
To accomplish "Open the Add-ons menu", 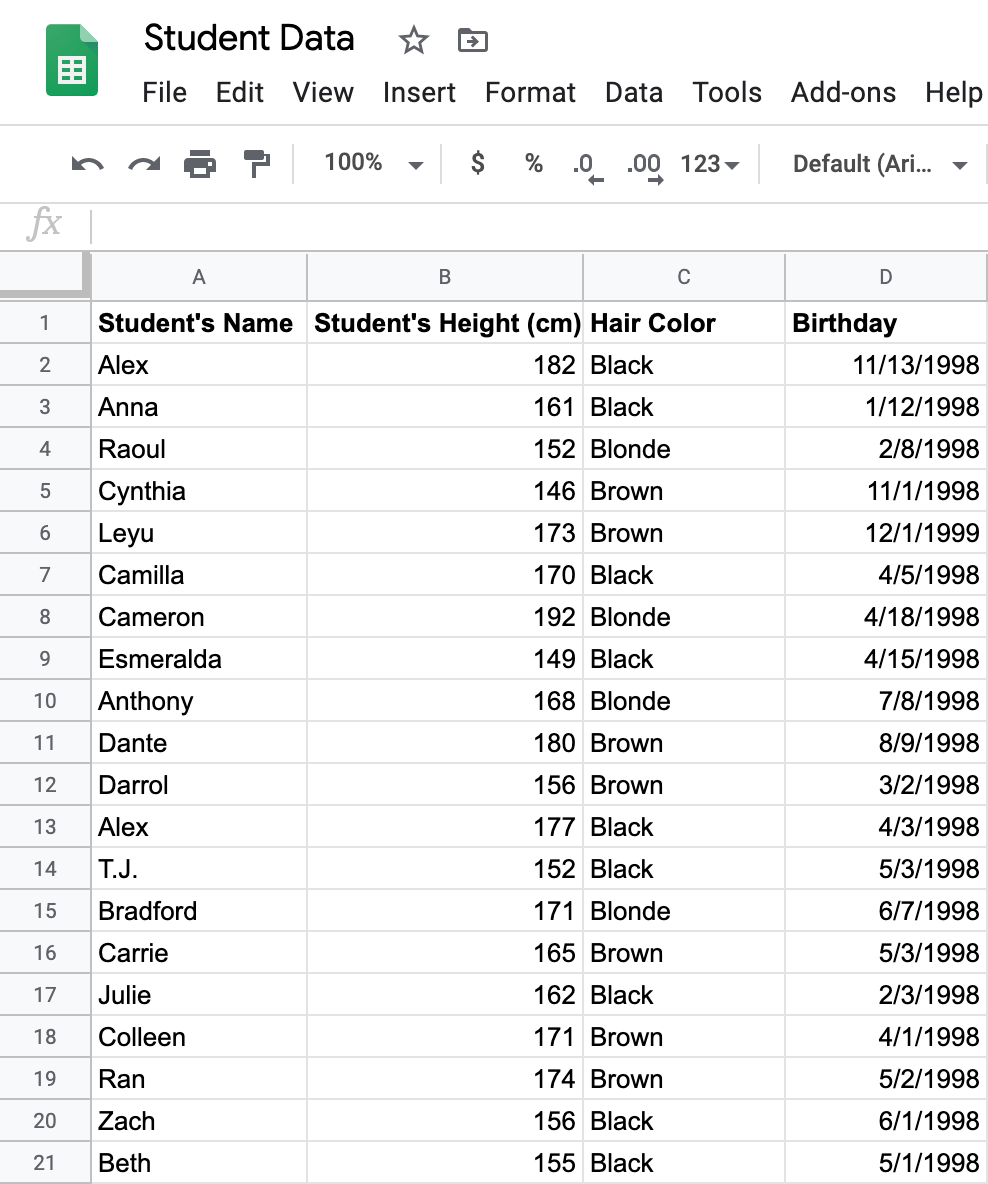I will click(843, 92).
